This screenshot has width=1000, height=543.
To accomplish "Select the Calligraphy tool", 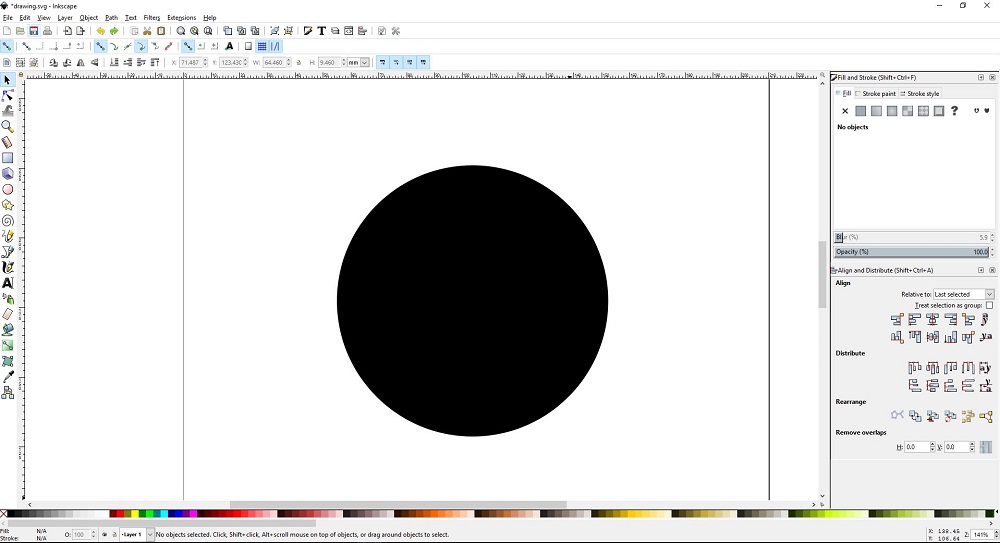I will pos(8,267).
